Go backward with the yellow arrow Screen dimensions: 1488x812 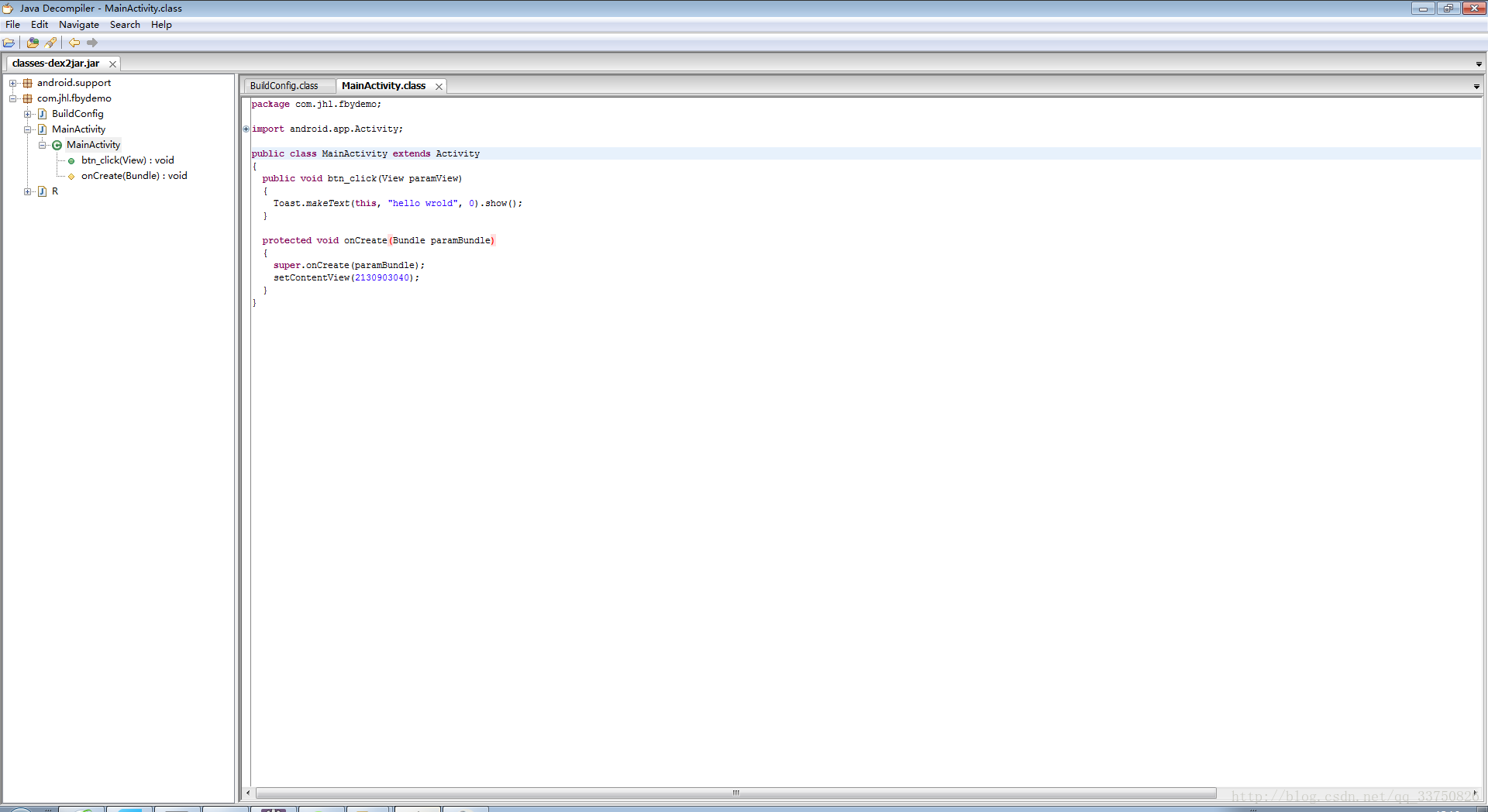click(x=74, y=43)
